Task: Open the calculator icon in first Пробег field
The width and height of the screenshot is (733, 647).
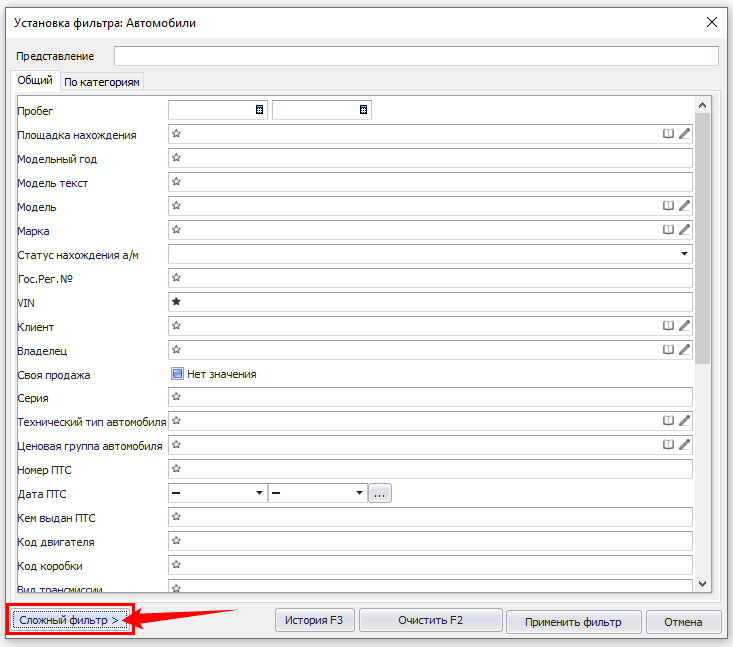Action: click(x=259, y=109)
